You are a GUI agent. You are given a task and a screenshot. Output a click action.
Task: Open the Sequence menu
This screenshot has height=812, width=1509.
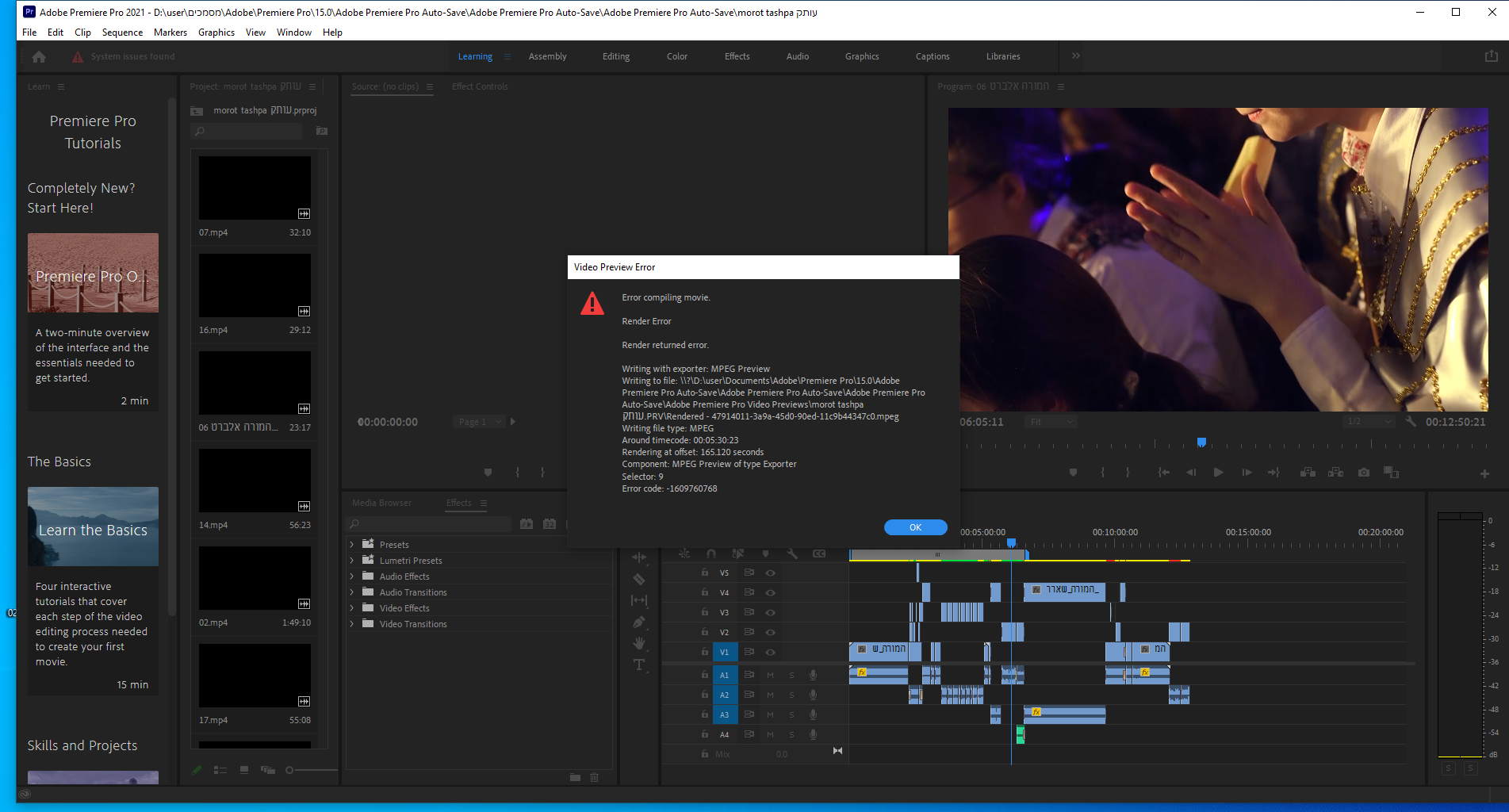pos(122,33)
